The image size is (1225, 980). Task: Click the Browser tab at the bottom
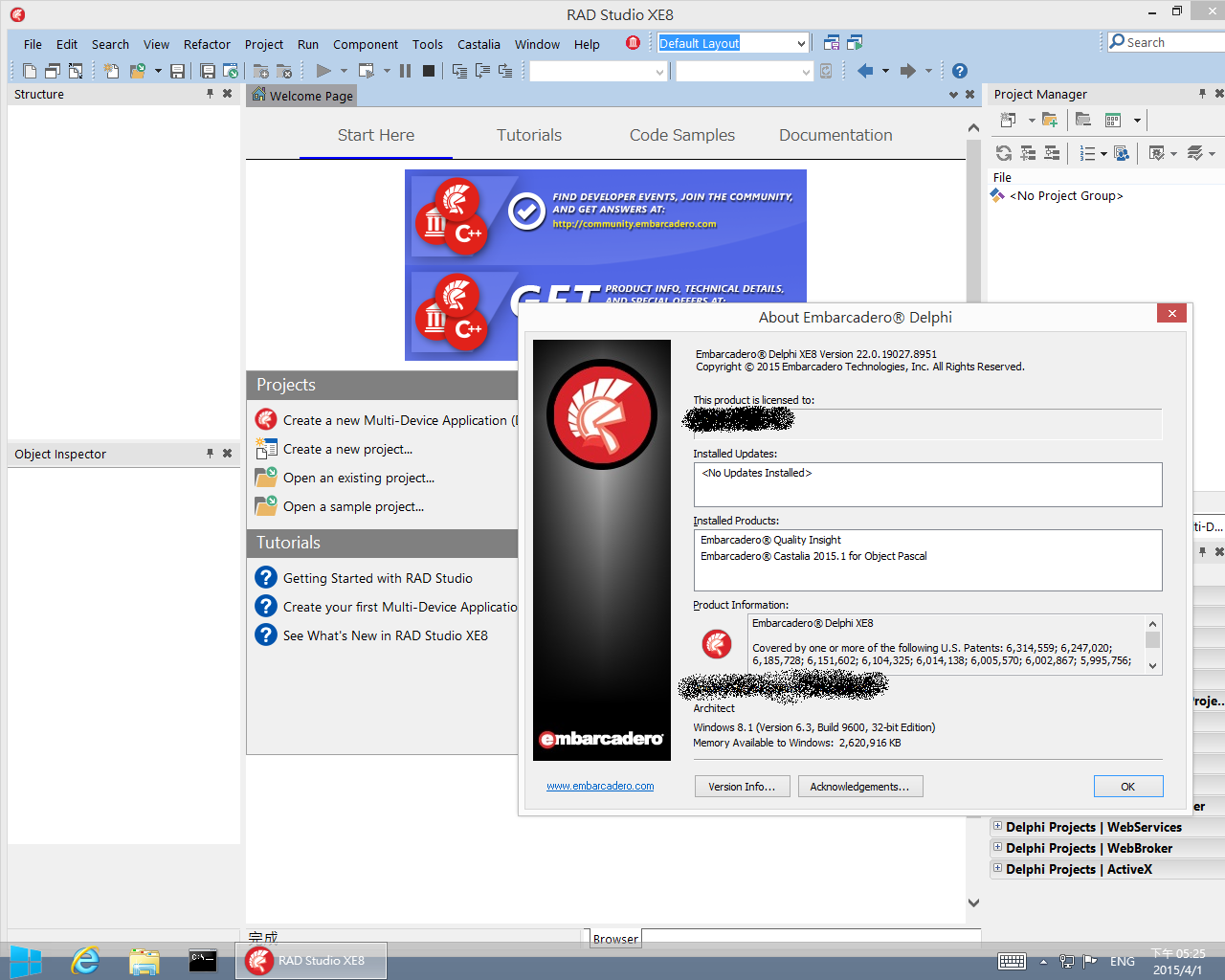pyautogui.click(x=614, y=939)
